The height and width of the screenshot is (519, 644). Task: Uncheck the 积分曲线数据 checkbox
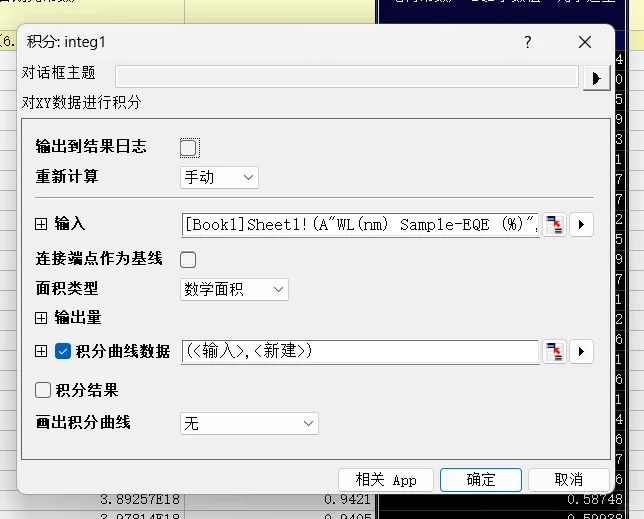coord(63,351)
